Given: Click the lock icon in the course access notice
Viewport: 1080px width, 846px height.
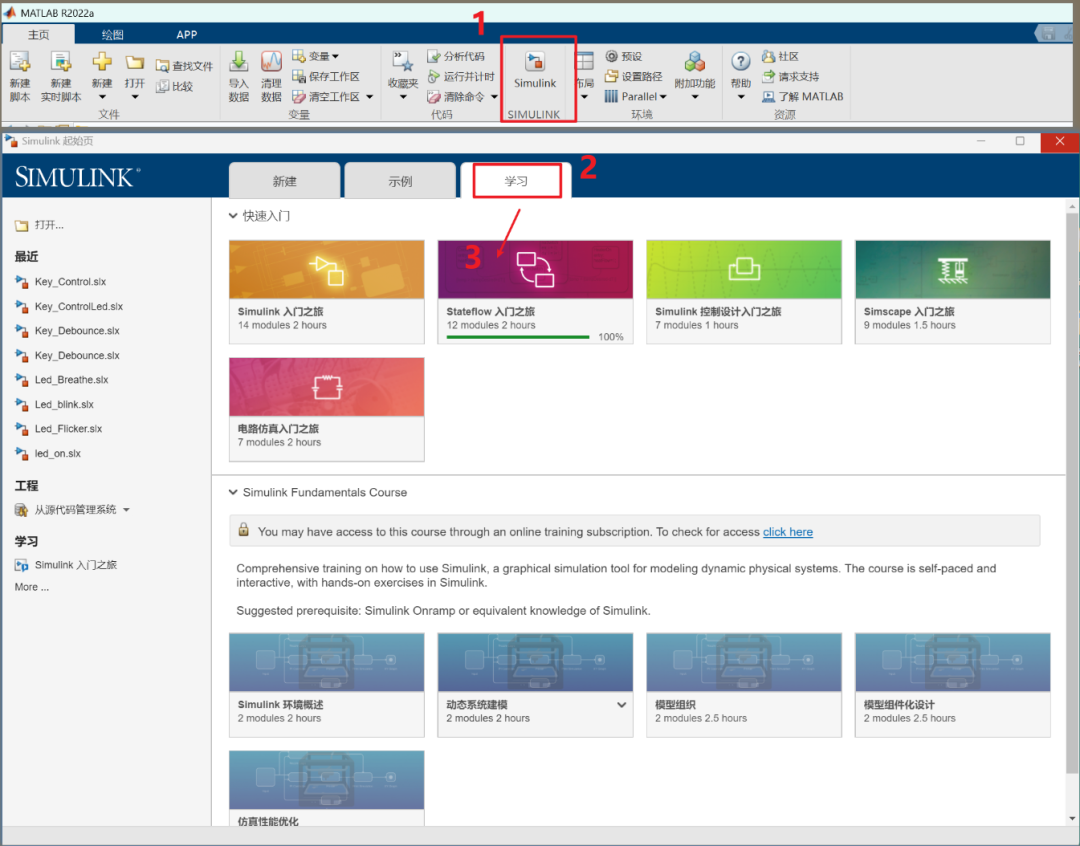Looking at the screenshot, I should 243,530.
